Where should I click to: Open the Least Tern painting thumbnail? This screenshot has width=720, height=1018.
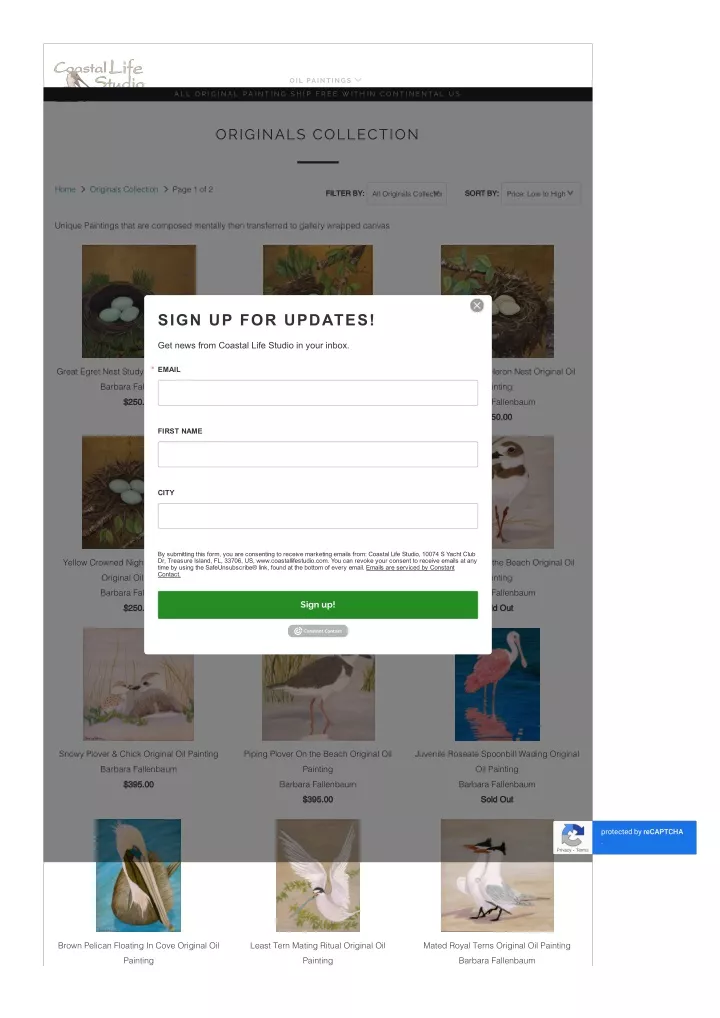click(317, 875)
